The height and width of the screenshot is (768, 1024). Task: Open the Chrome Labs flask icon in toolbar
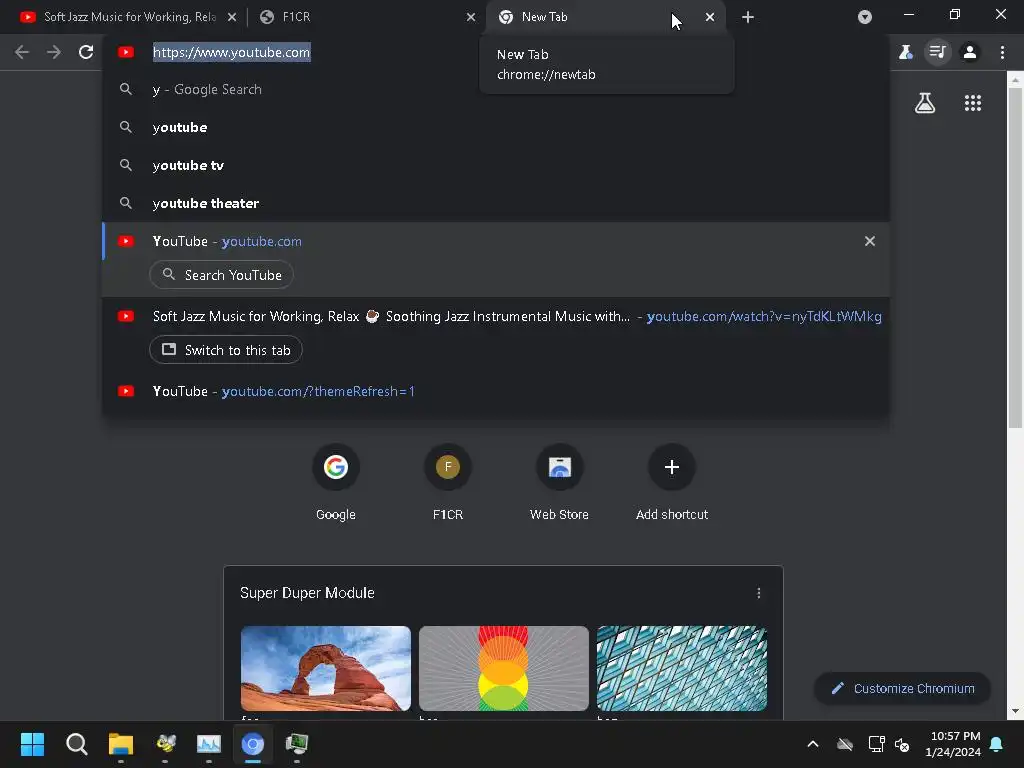pos(906,52)
